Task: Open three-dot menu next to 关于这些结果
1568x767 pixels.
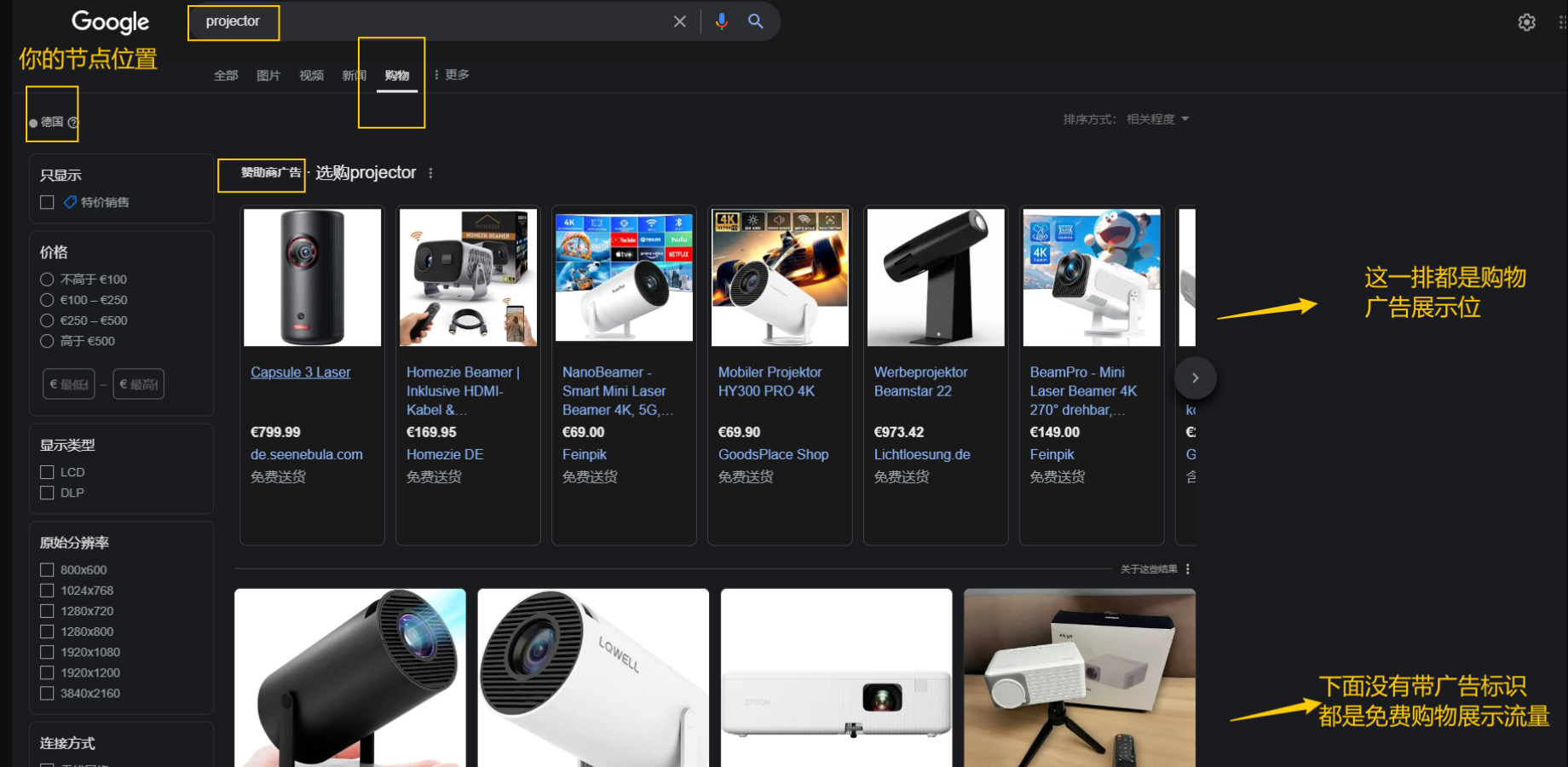Action: click(x=1188, y=569)
